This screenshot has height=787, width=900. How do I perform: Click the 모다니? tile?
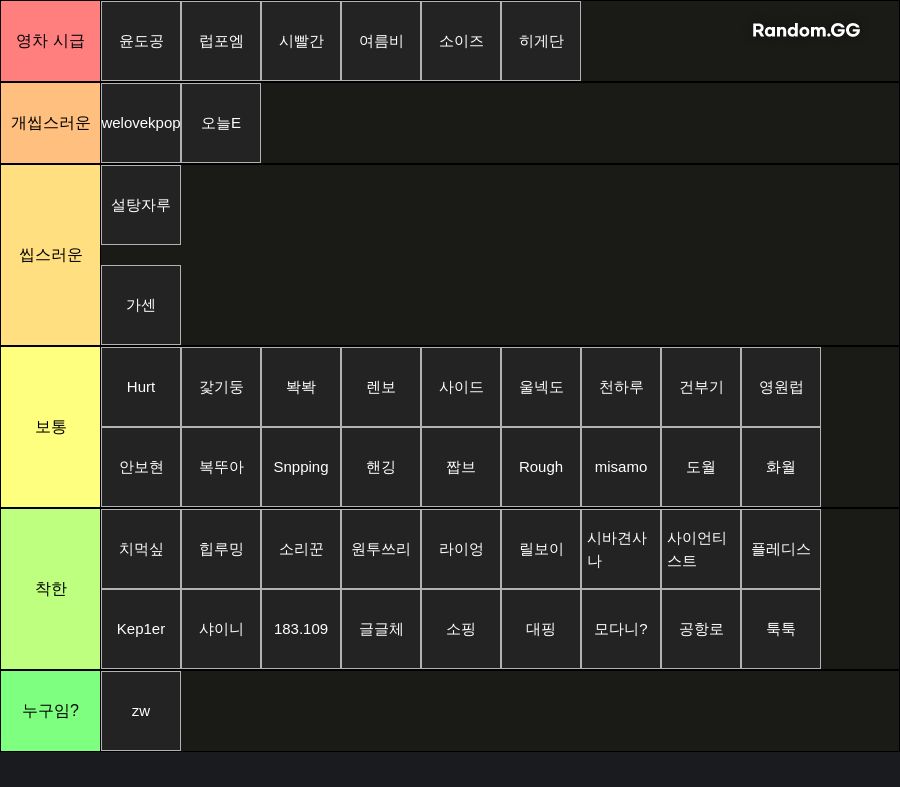tap(621, 629)
